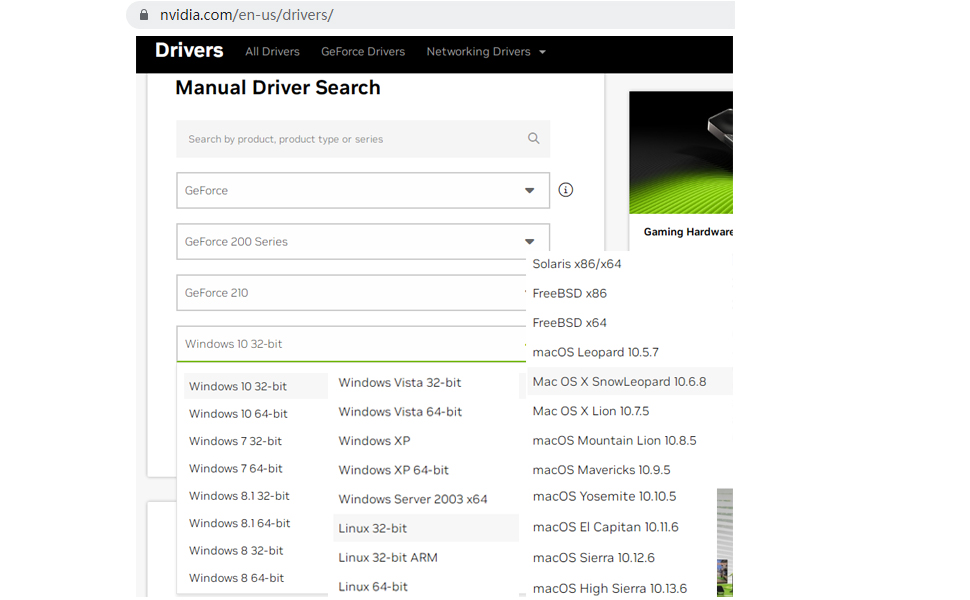Viewport: 970px width, 600px height.
Task: Click the nvidia.com URL in address bar
Action: pyautogui.click(x=246, y=15)
